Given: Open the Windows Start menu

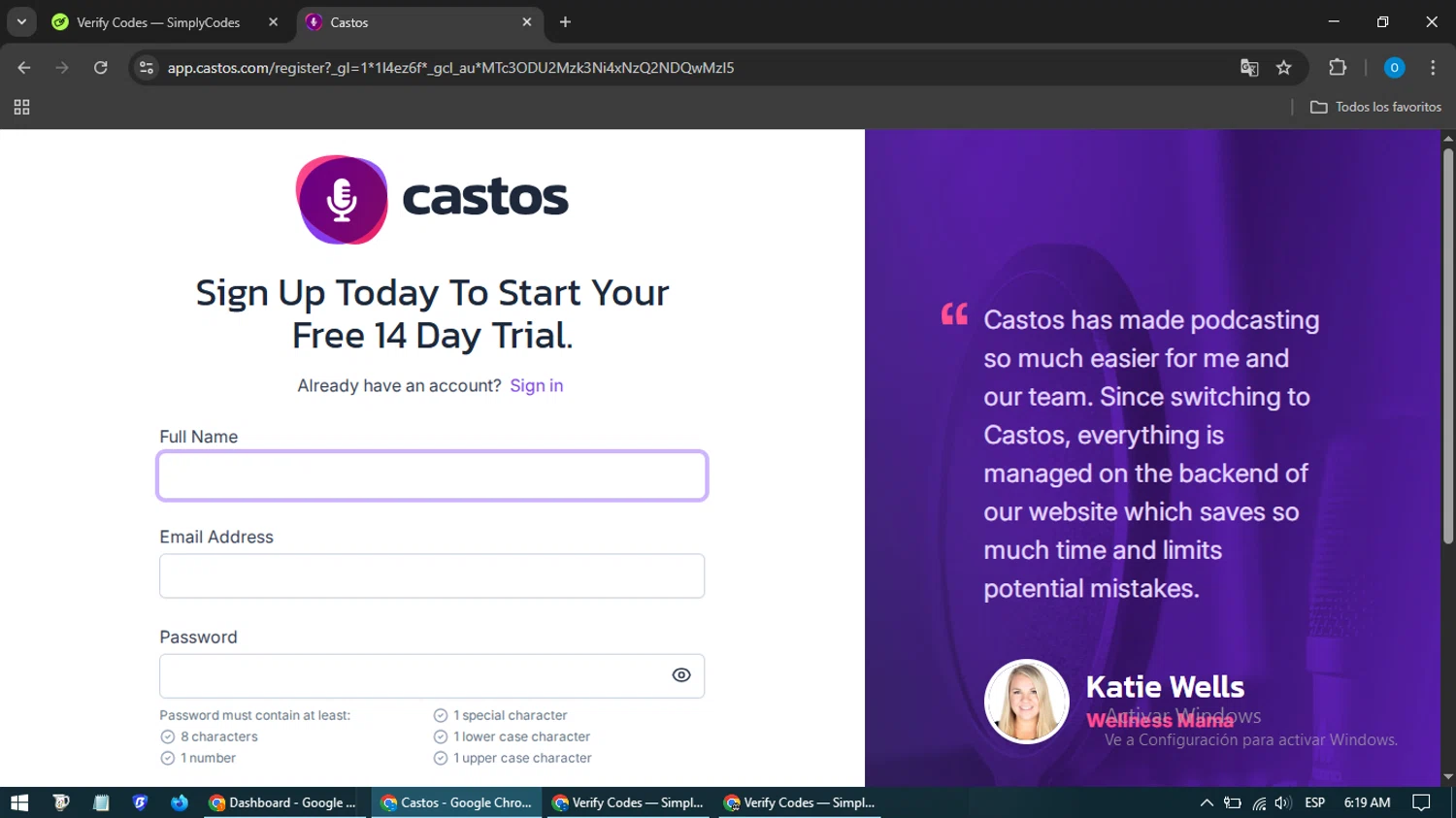Looking at the screenshot, I should [19, 802].
